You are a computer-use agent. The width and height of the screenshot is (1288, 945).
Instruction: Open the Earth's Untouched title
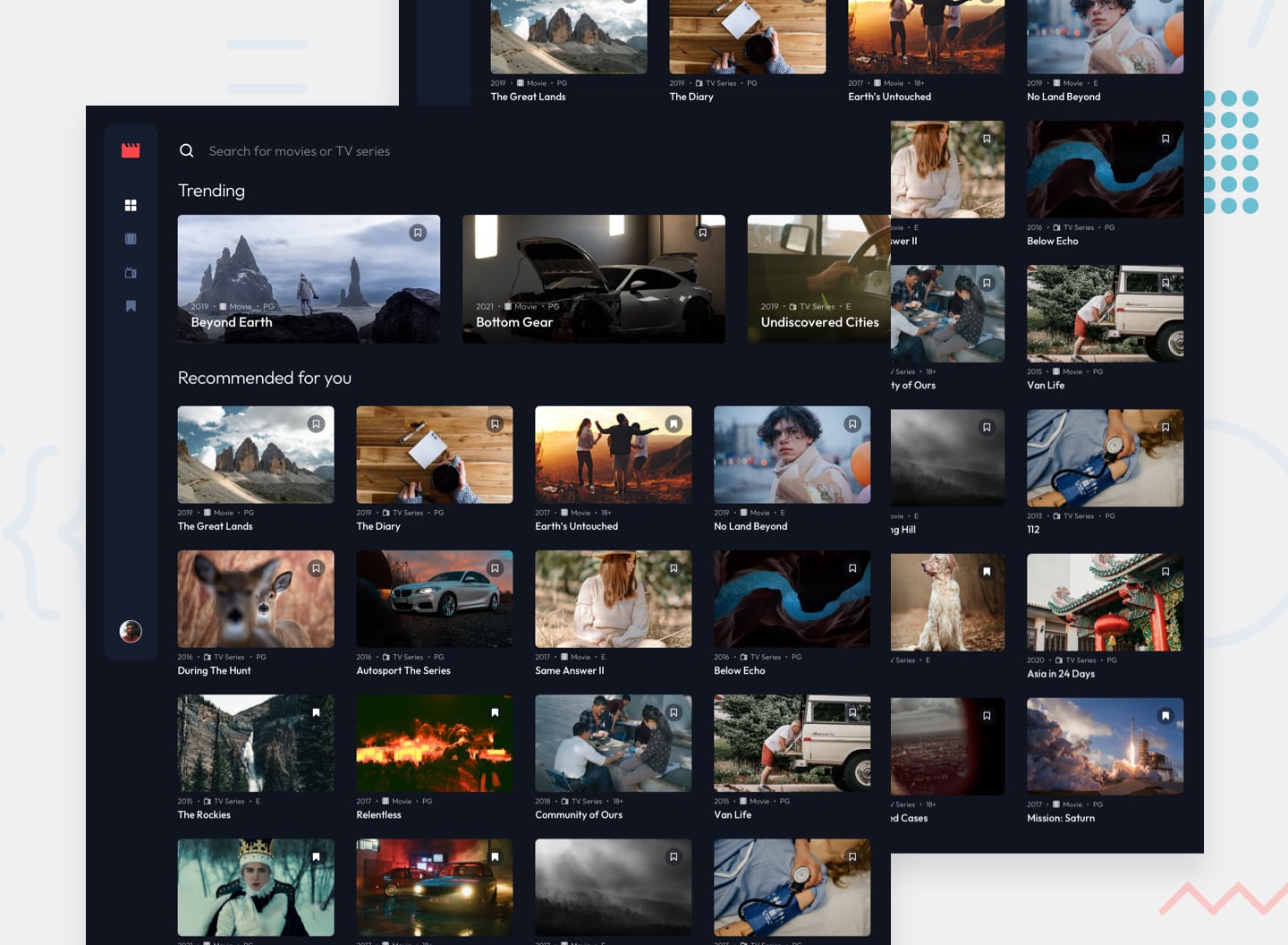click(577, 526)
